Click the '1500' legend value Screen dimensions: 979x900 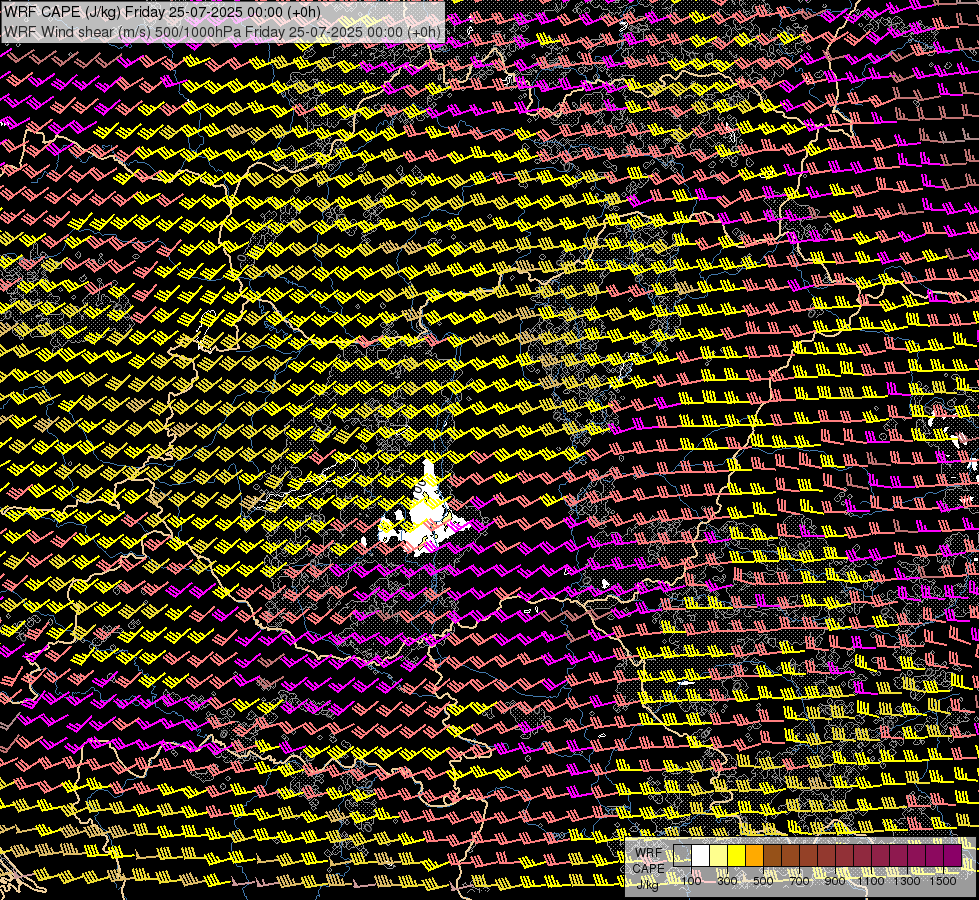(x=943, y=881)
